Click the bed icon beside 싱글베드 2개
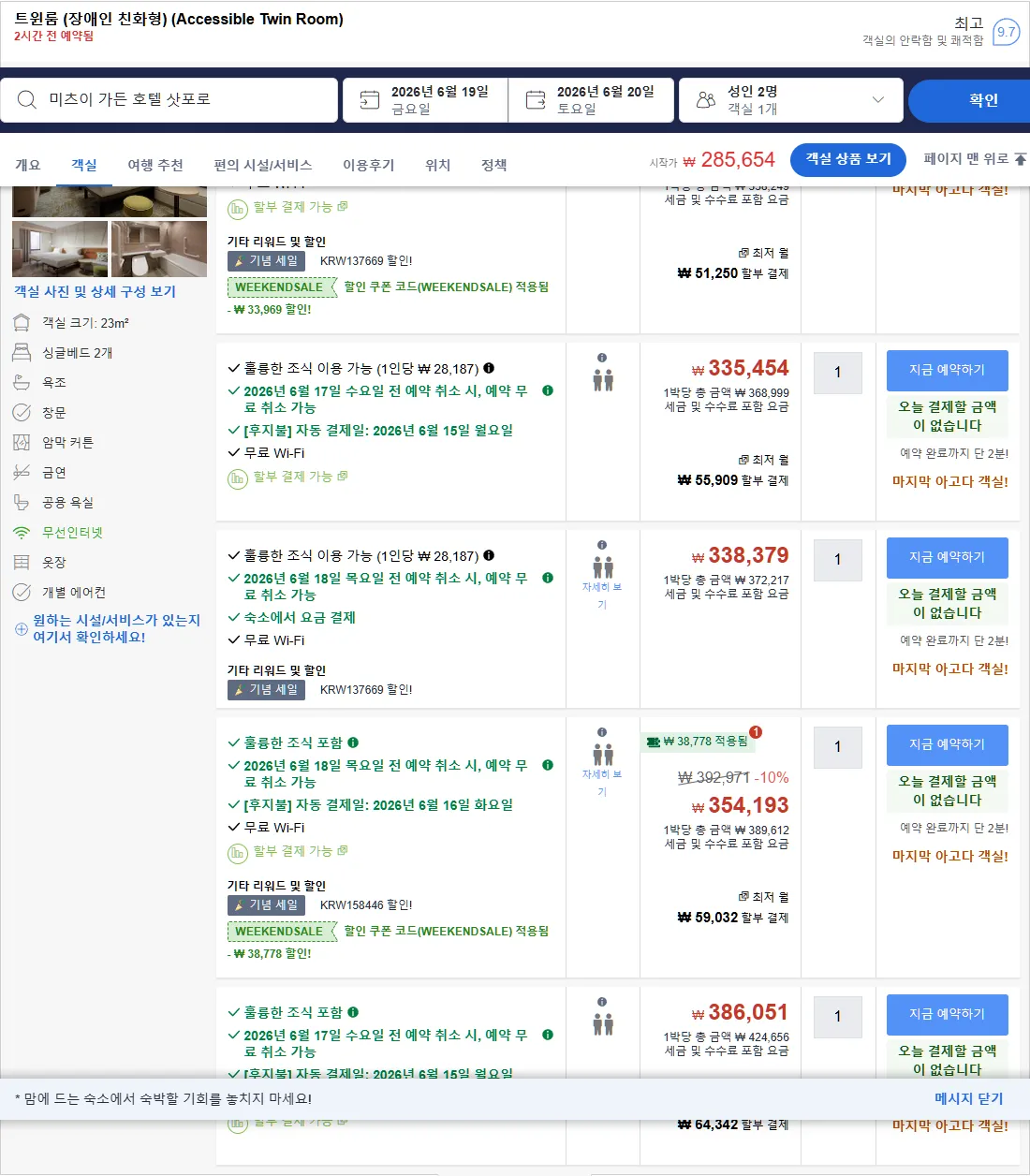The height and width of the screenshot is (1176, 1030). (x=22, y=353)
